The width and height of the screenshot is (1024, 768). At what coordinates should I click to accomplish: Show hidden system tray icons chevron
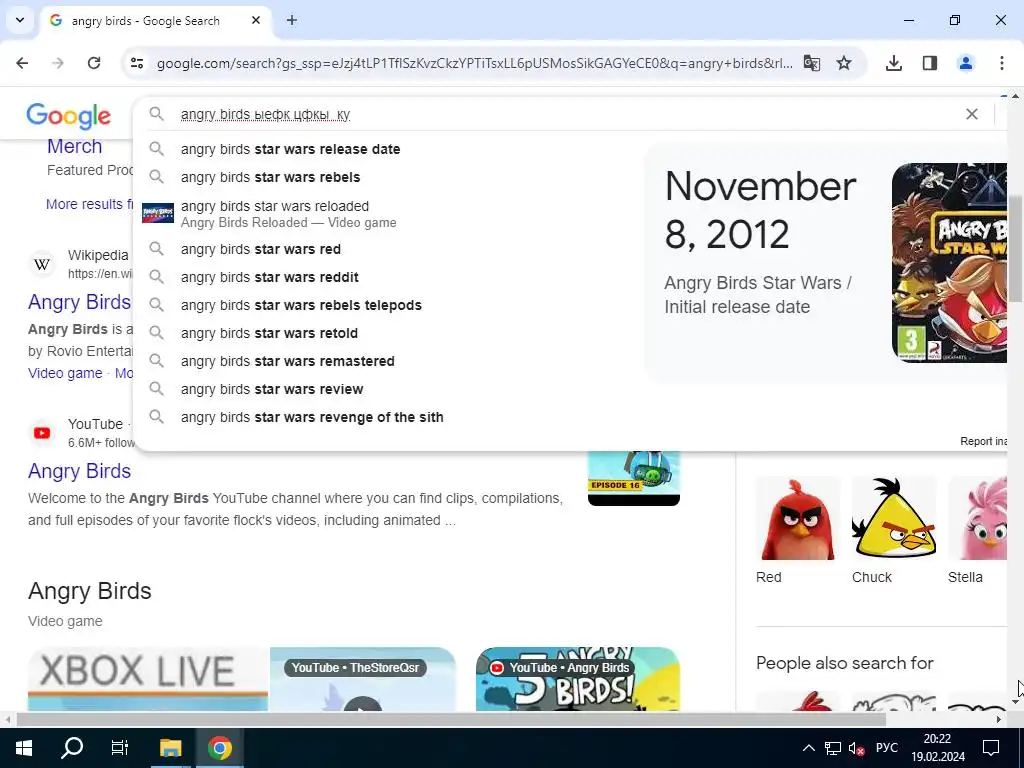coord(808,748)
